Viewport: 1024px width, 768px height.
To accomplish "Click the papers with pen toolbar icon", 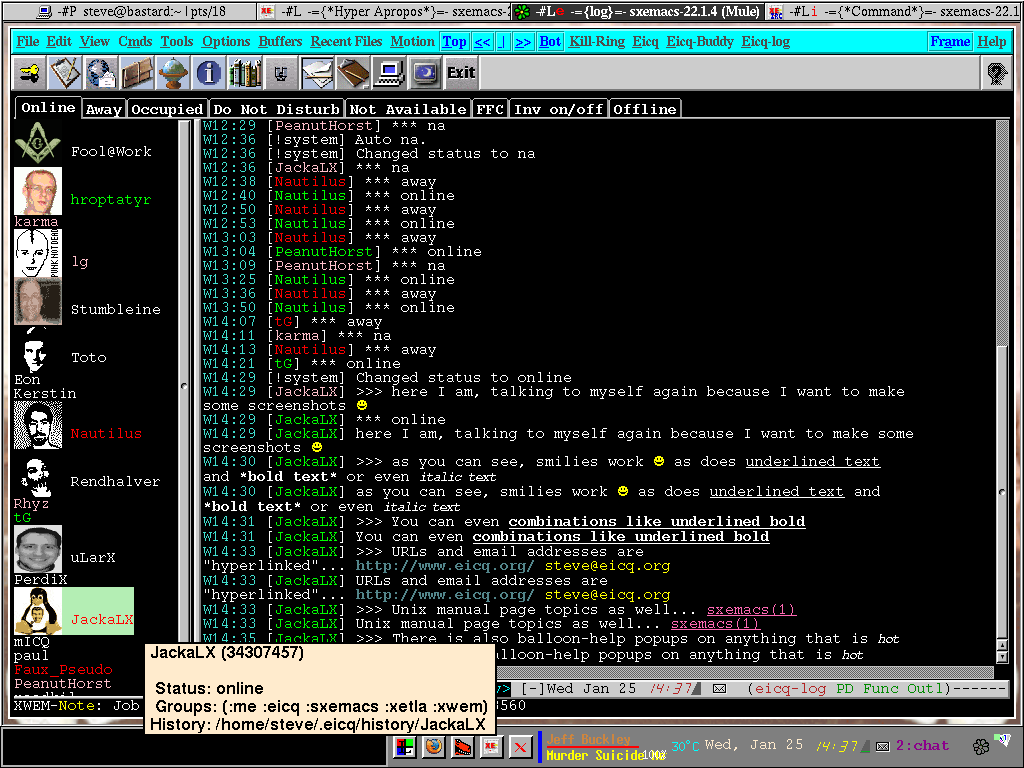I will point(317,72).
